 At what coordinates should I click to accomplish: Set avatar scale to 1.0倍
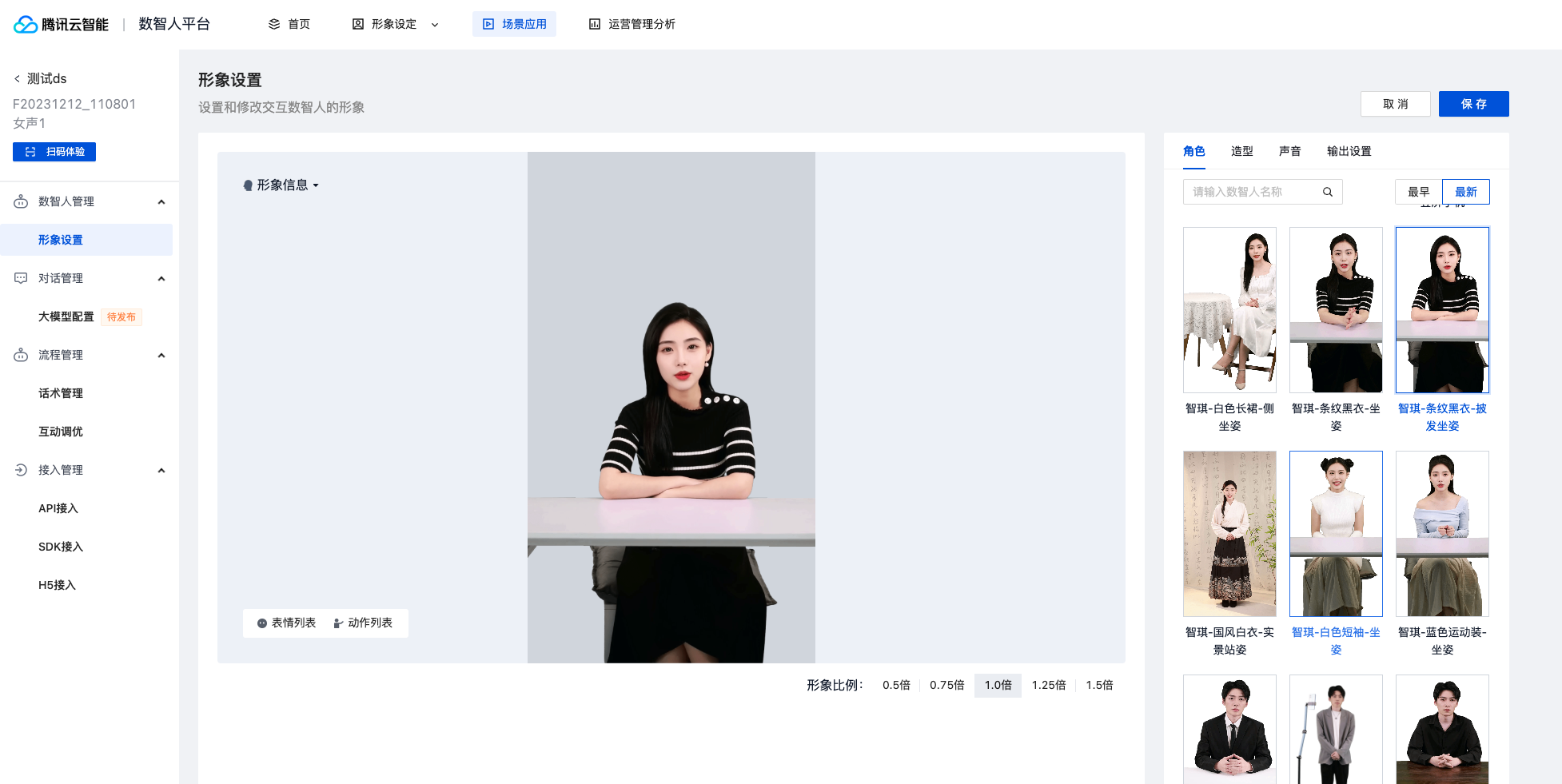coord(998,685)
